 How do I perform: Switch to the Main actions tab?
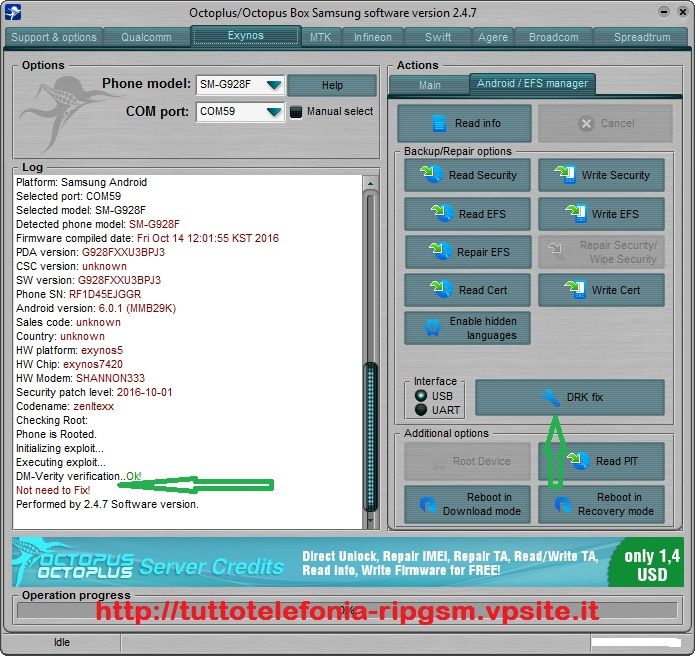click(x=429, y=85)
